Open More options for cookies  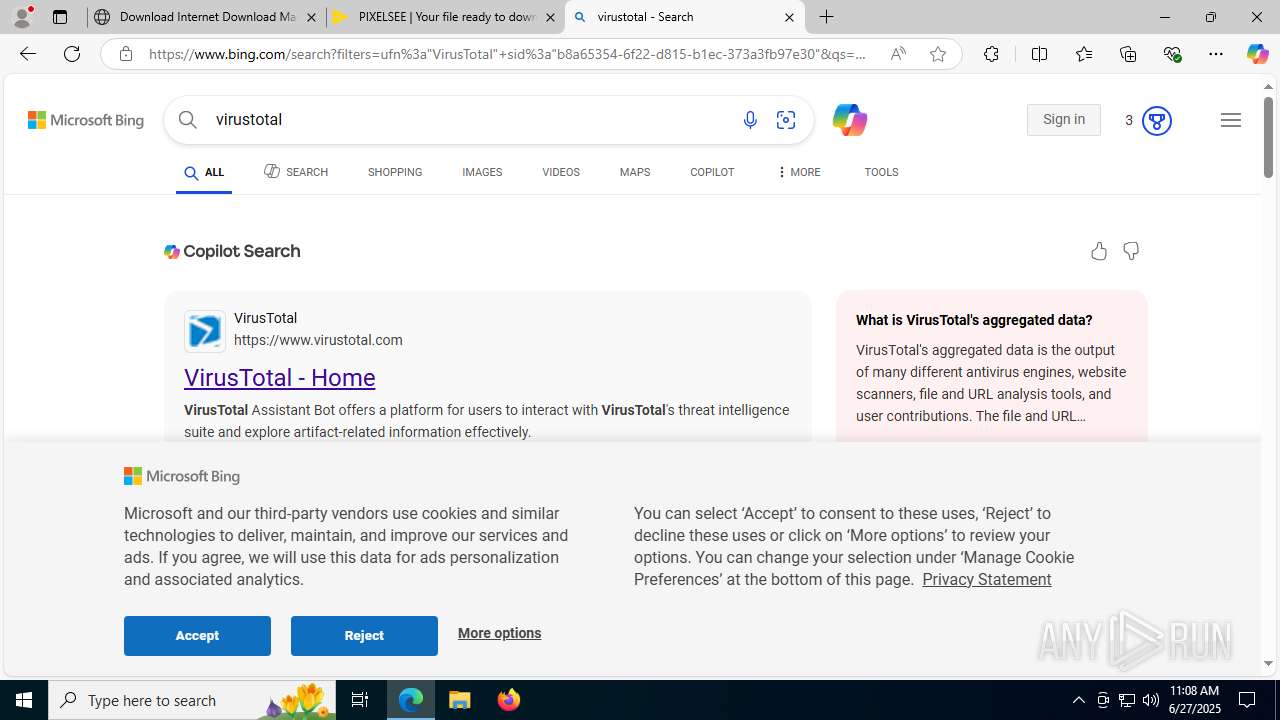(x=499, y=633)
